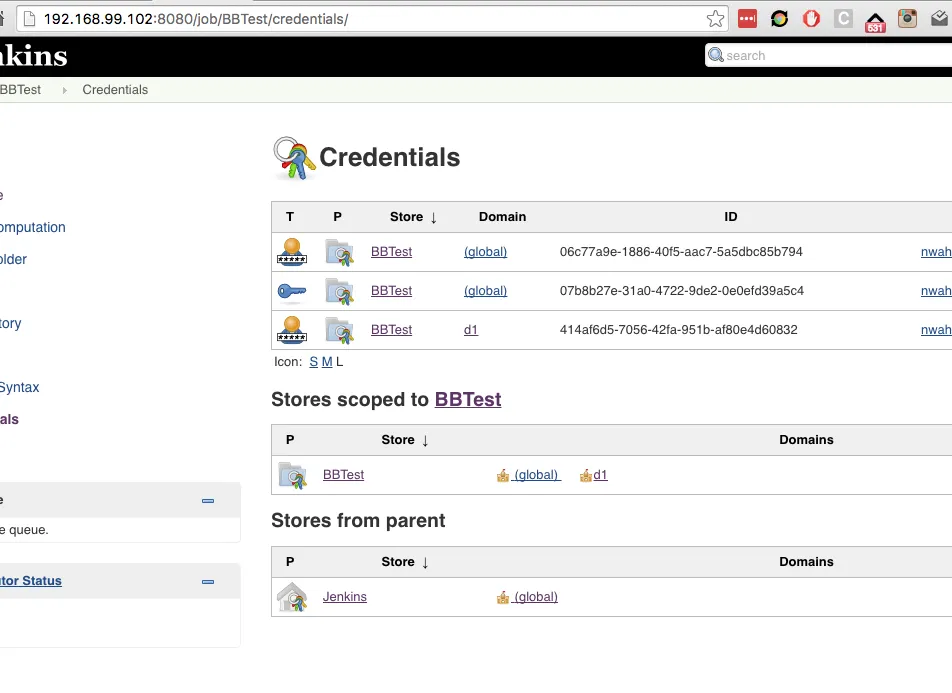Click the T column header
952x693 pixels.
tap(290, 217)
